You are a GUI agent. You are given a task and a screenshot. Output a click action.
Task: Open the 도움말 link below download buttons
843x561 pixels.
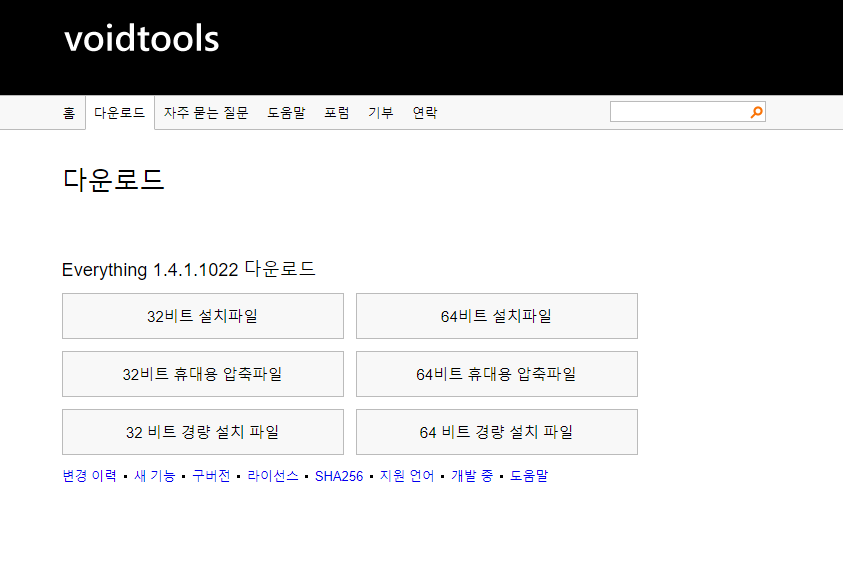[x=528, y=476]
